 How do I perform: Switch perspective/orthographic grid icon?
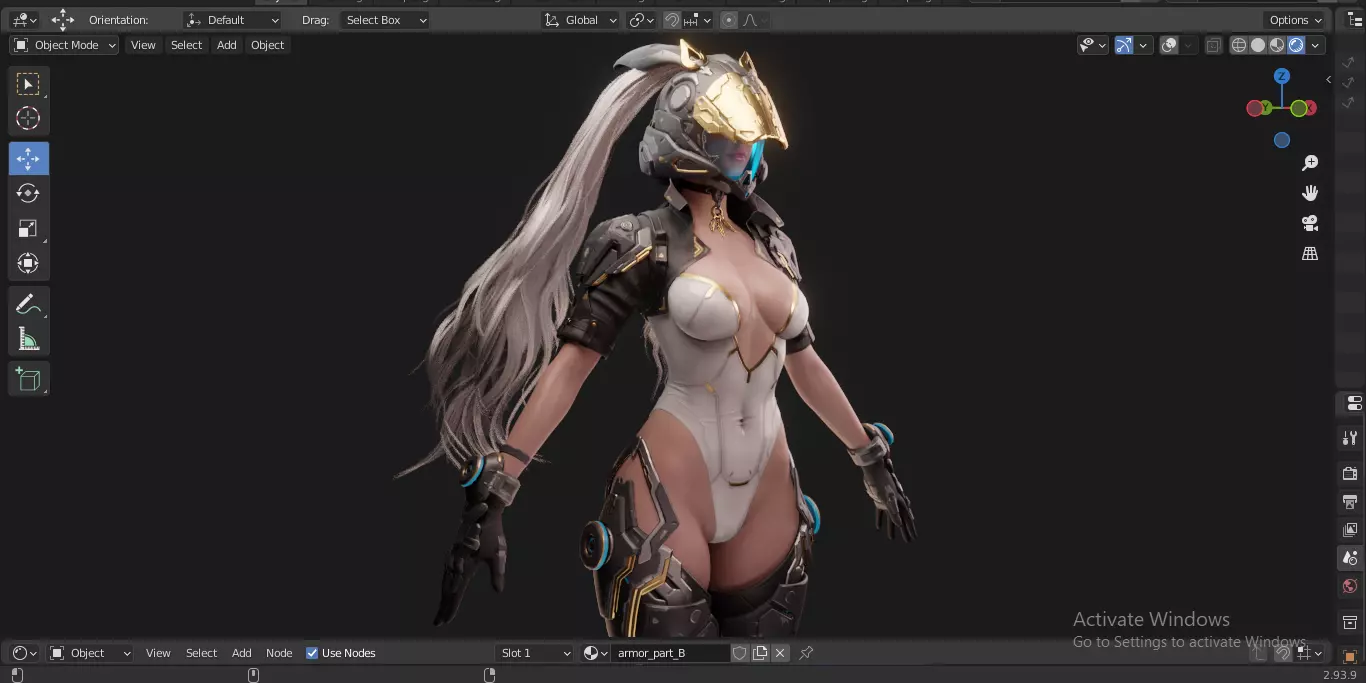[1310, 253]
